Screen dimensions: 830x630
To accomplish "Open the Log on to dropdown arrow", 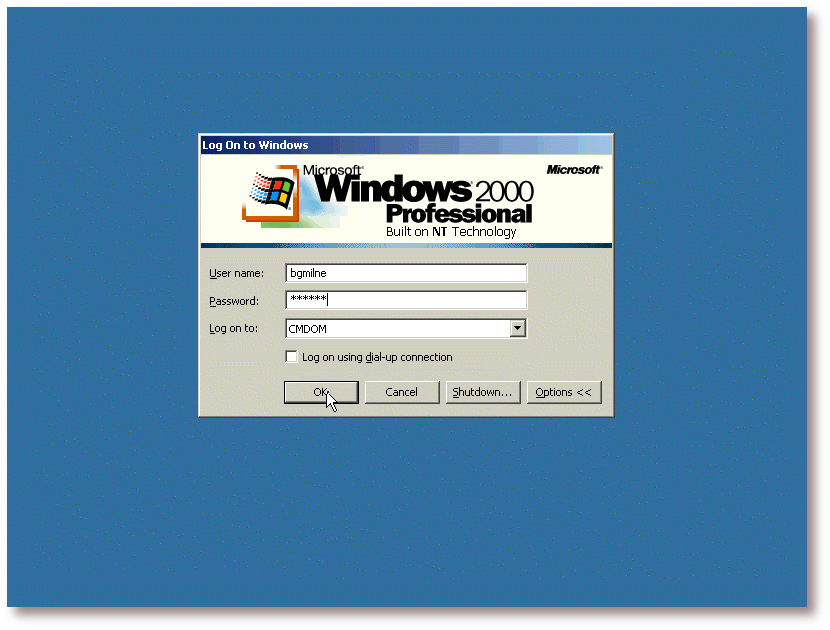I will (517, 328).
